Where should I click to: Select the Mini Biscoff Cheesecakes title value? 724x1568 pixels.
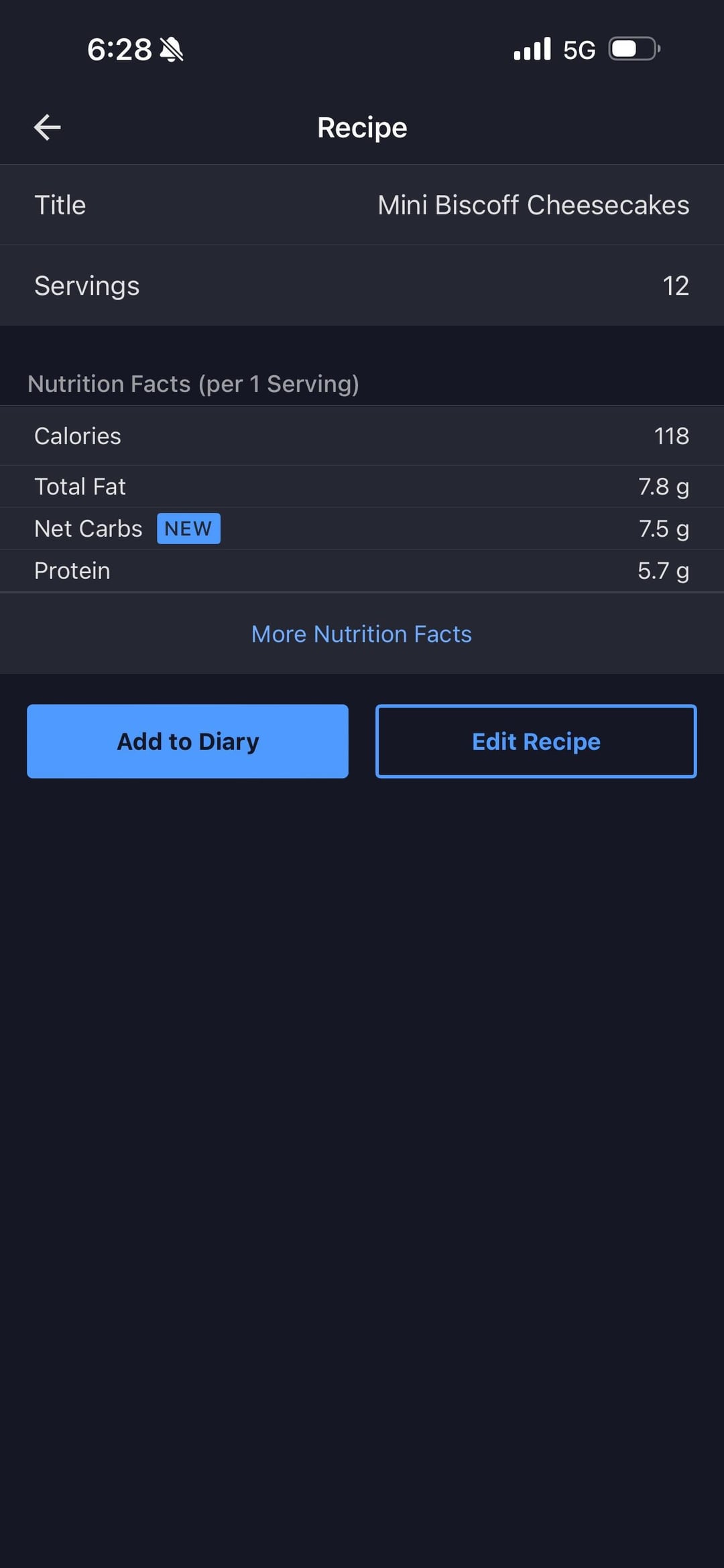click(x=533, y=205)
